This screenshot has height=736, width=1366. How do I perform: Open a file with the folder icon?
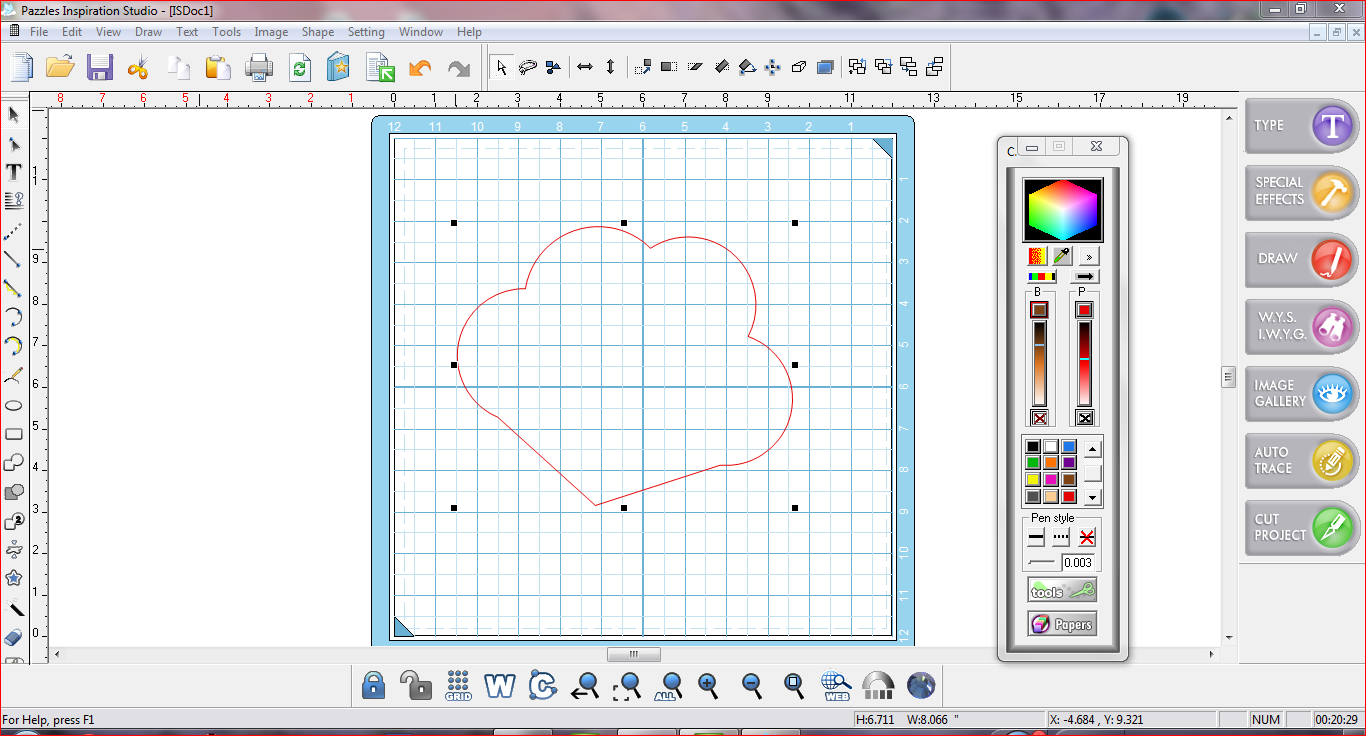point(60,67)
